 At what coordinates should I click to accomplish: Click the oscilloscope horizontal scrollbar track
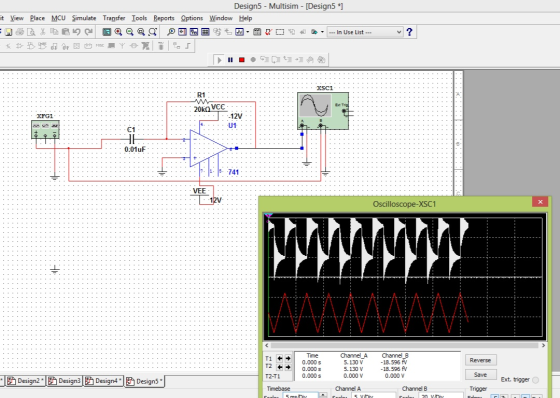(x=405, y=345)
